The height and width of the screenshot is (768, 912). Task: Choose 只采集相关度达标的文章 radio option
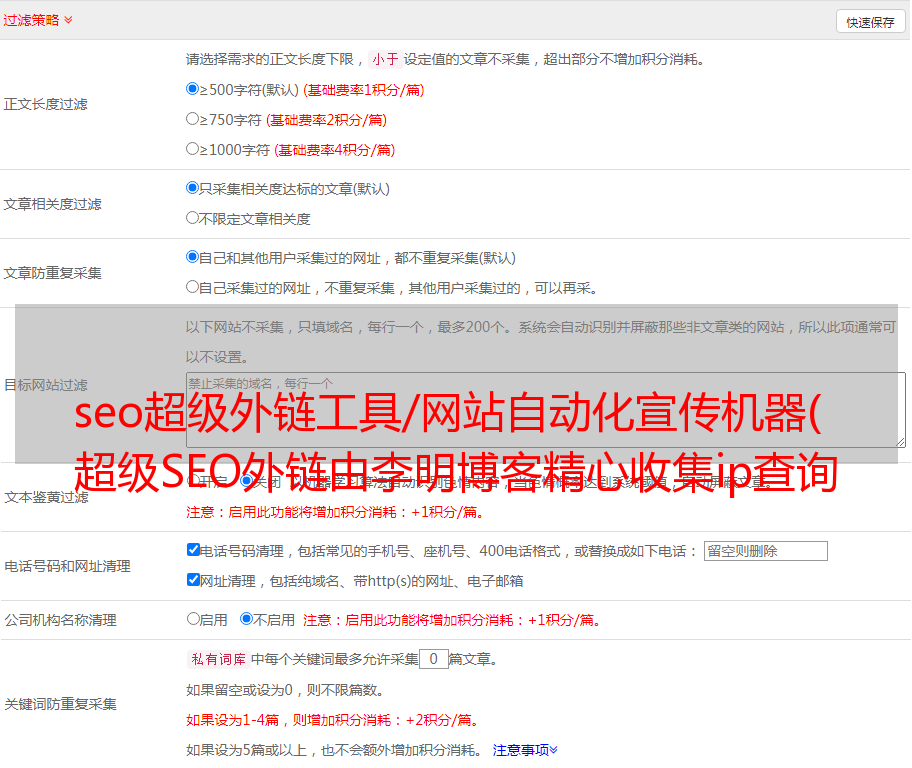pos(192,188)
